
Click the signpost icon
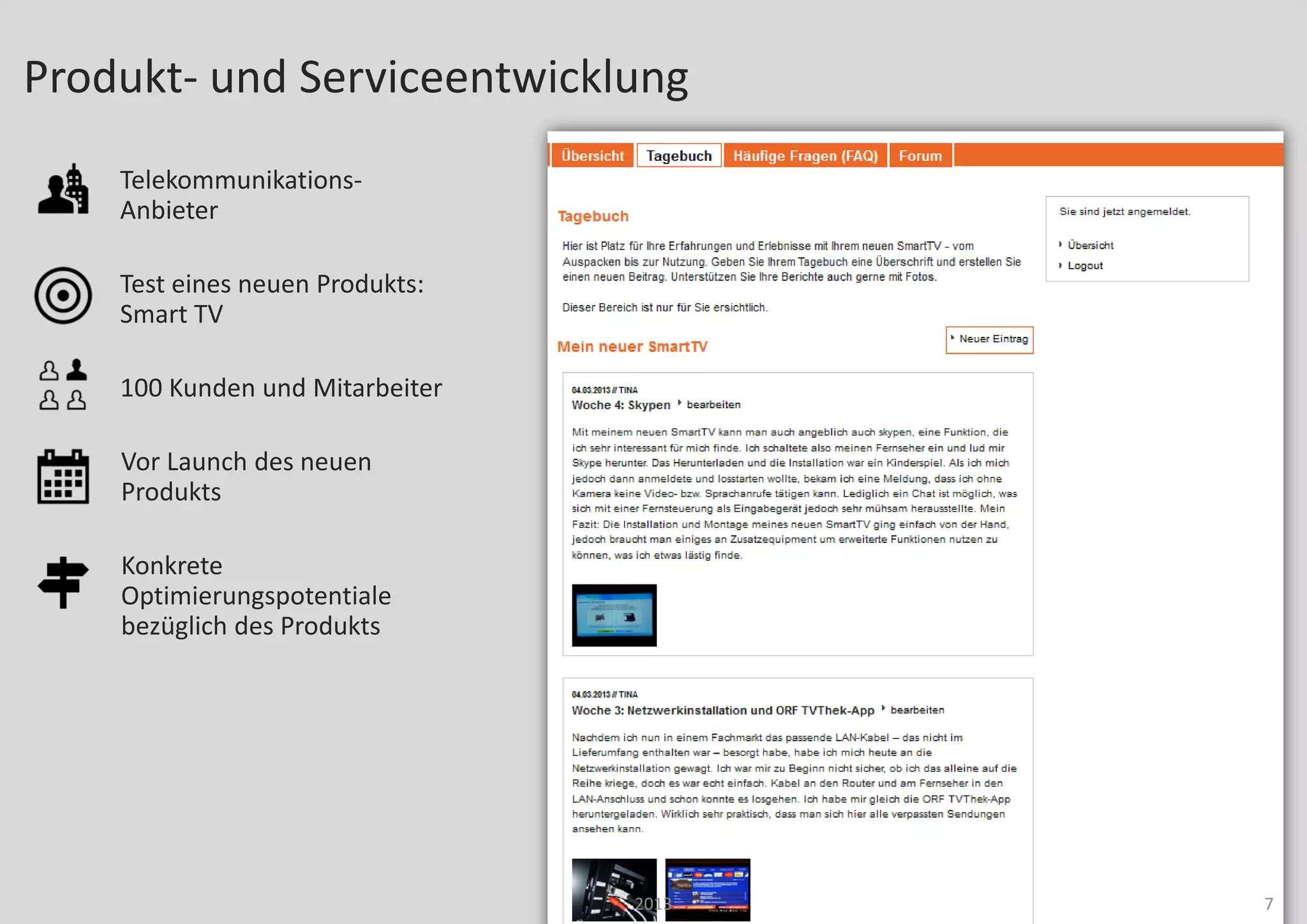point(63,583)
